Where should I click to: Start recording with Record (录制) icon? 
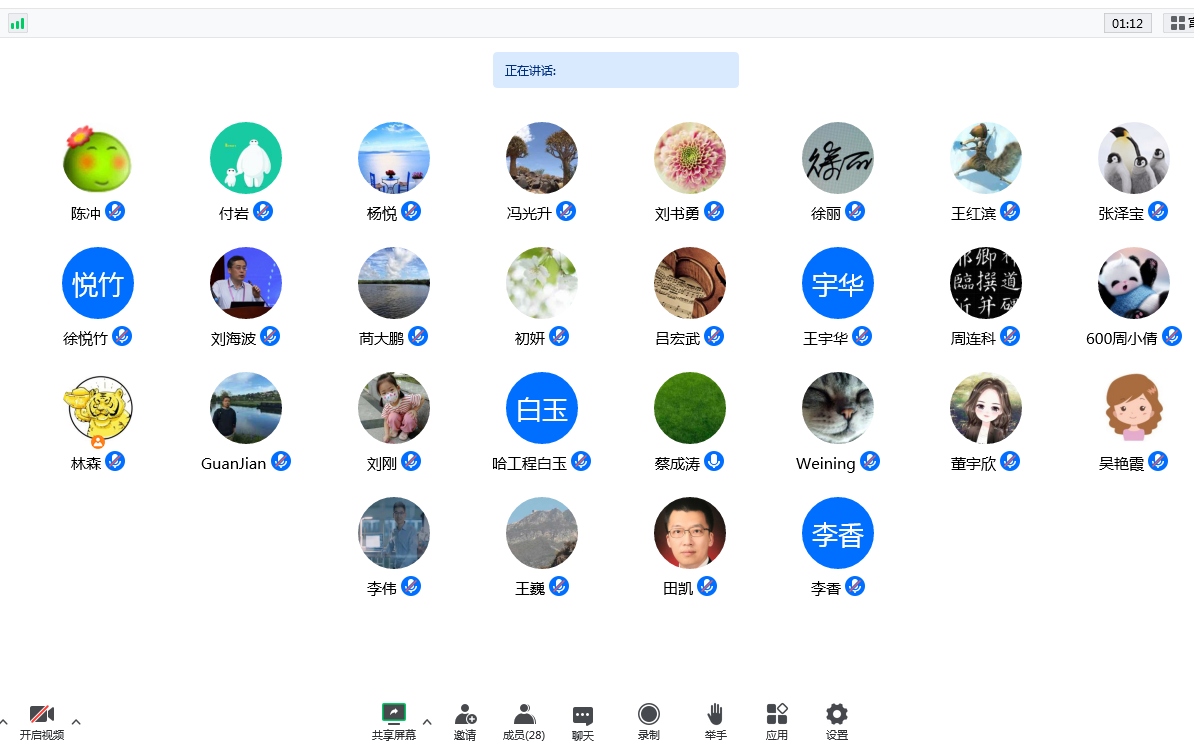click(x=649, y=713)
